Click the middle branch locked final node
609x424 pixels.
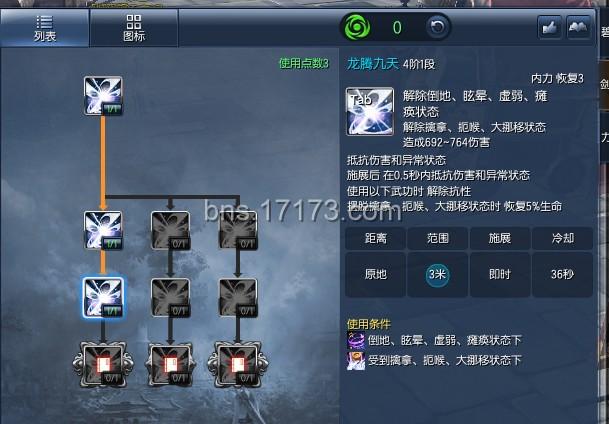click(171, 365)
